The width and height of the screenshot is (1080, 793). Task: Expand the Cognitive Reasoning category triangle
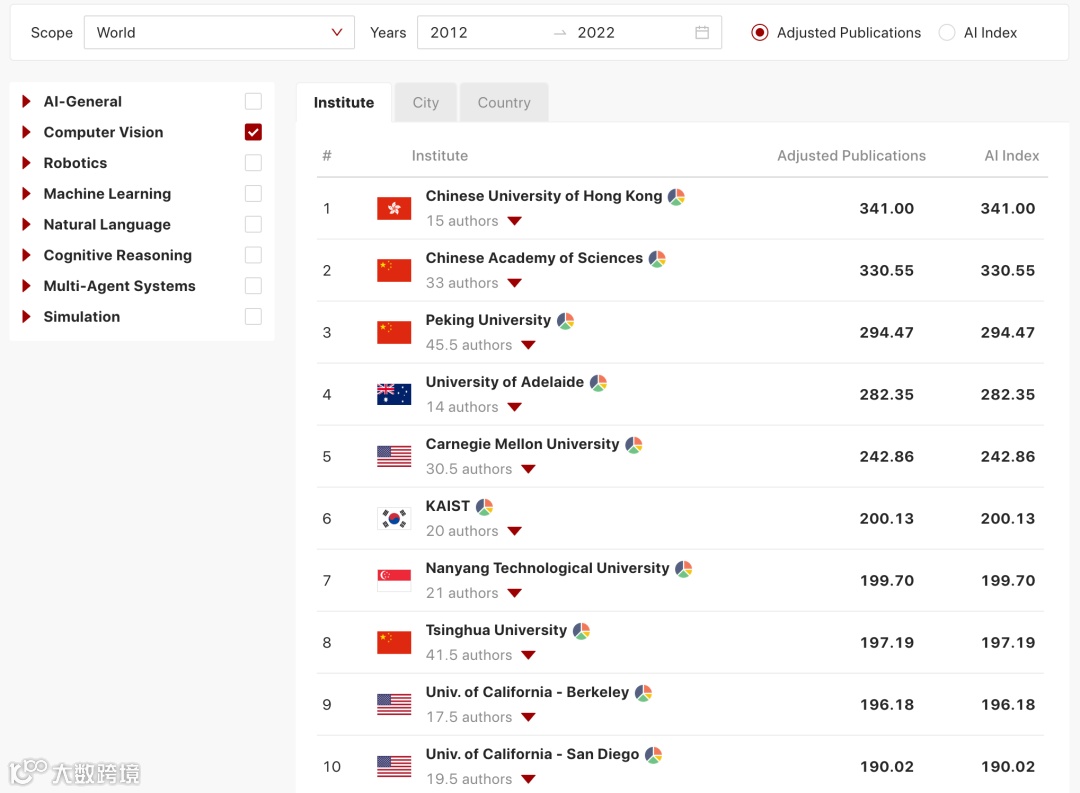(26, 255)
